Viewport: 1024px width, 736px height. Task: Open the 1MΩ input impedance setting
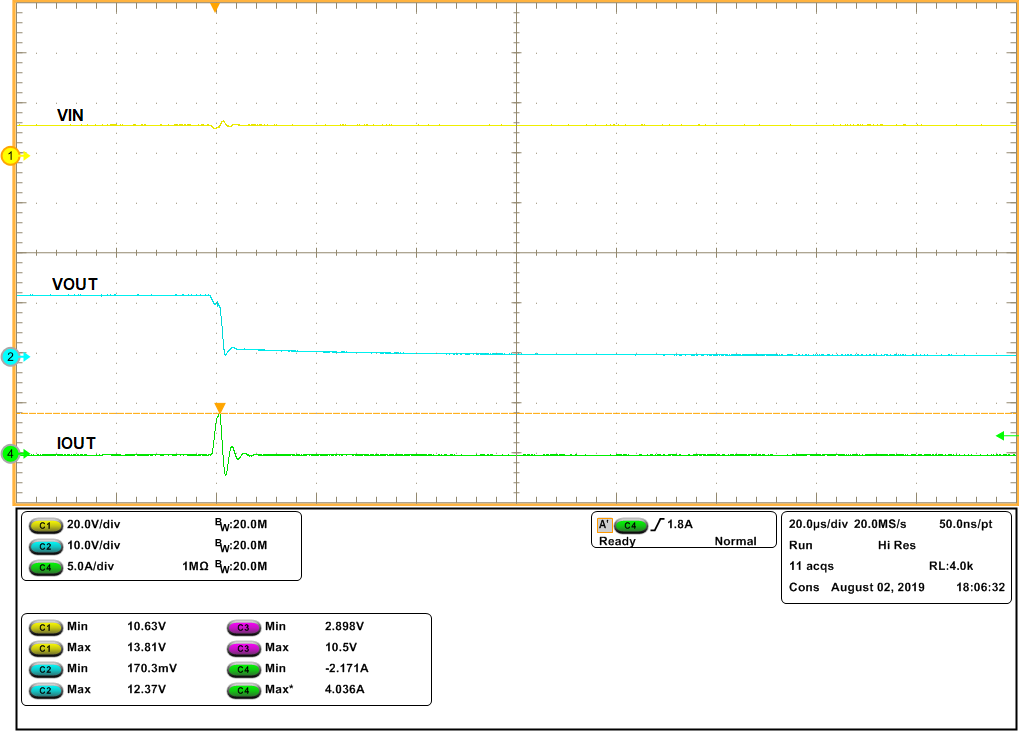tap(197, 564)
